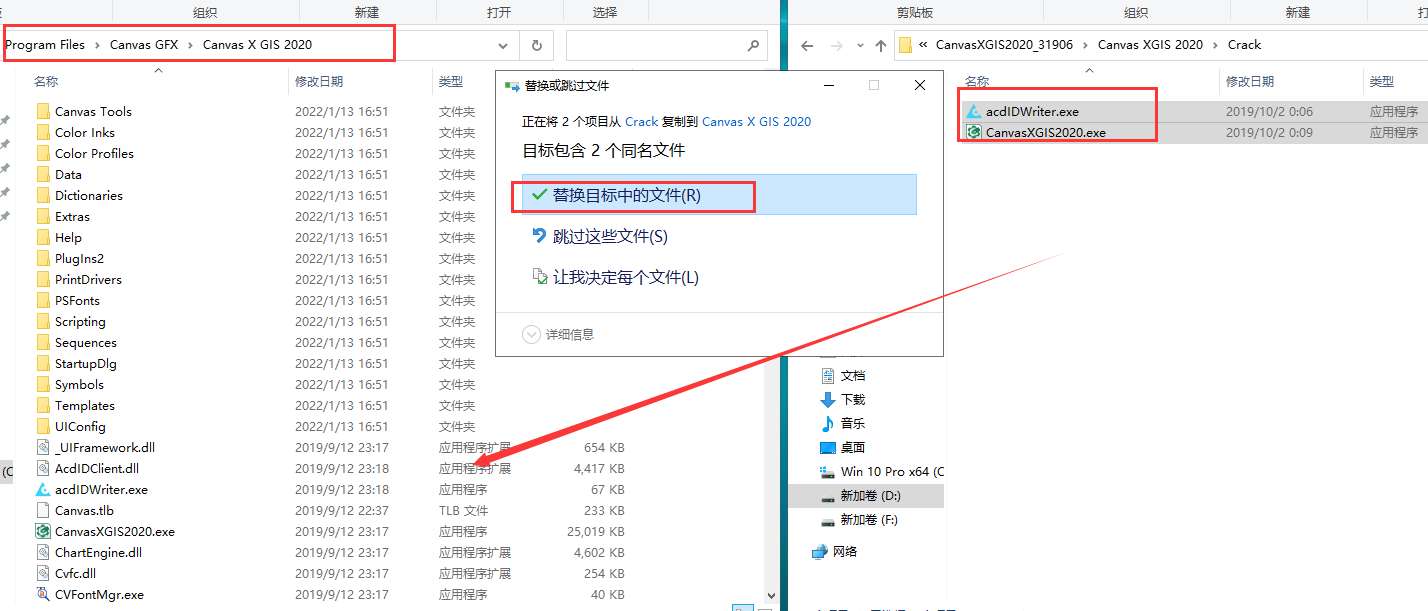Click the Color Profiles folder icon
Screen dimensions: 1428x611
(x=43, y=153)
